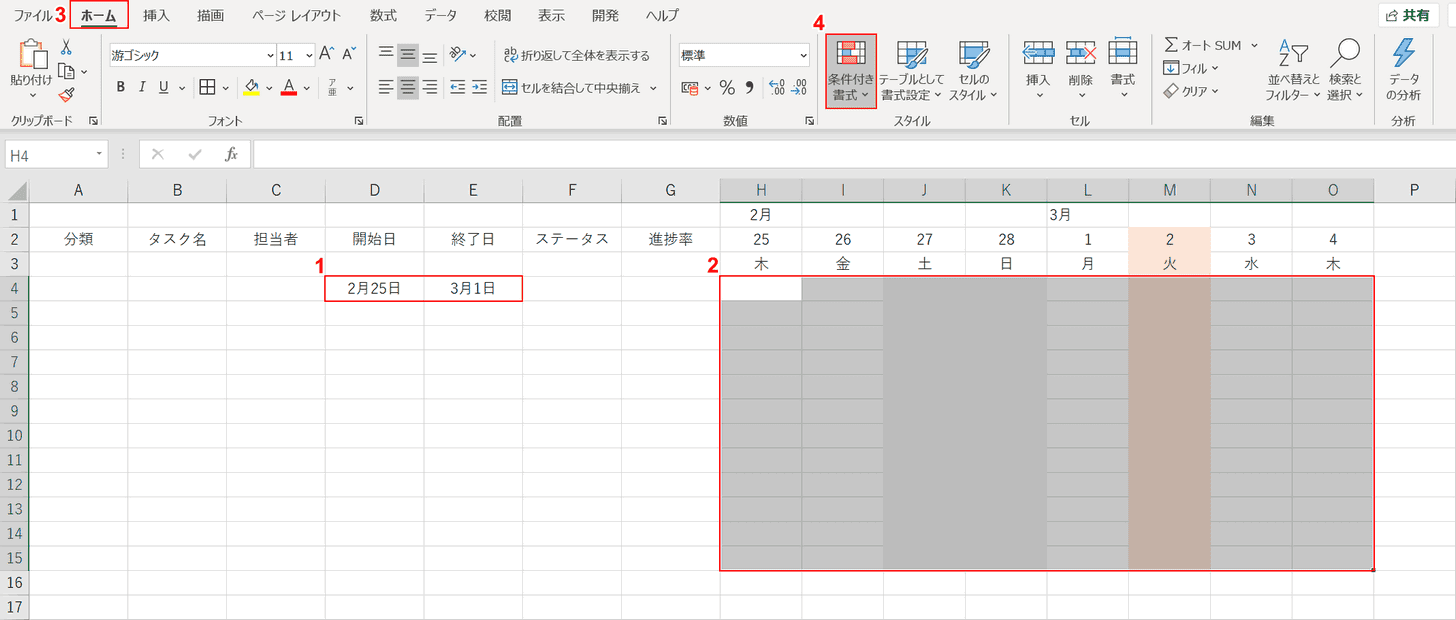Open the font name dropdown 游ゴシック
Image resolution: width=1456 pixels, height=620 pixels.
point(270,56)
